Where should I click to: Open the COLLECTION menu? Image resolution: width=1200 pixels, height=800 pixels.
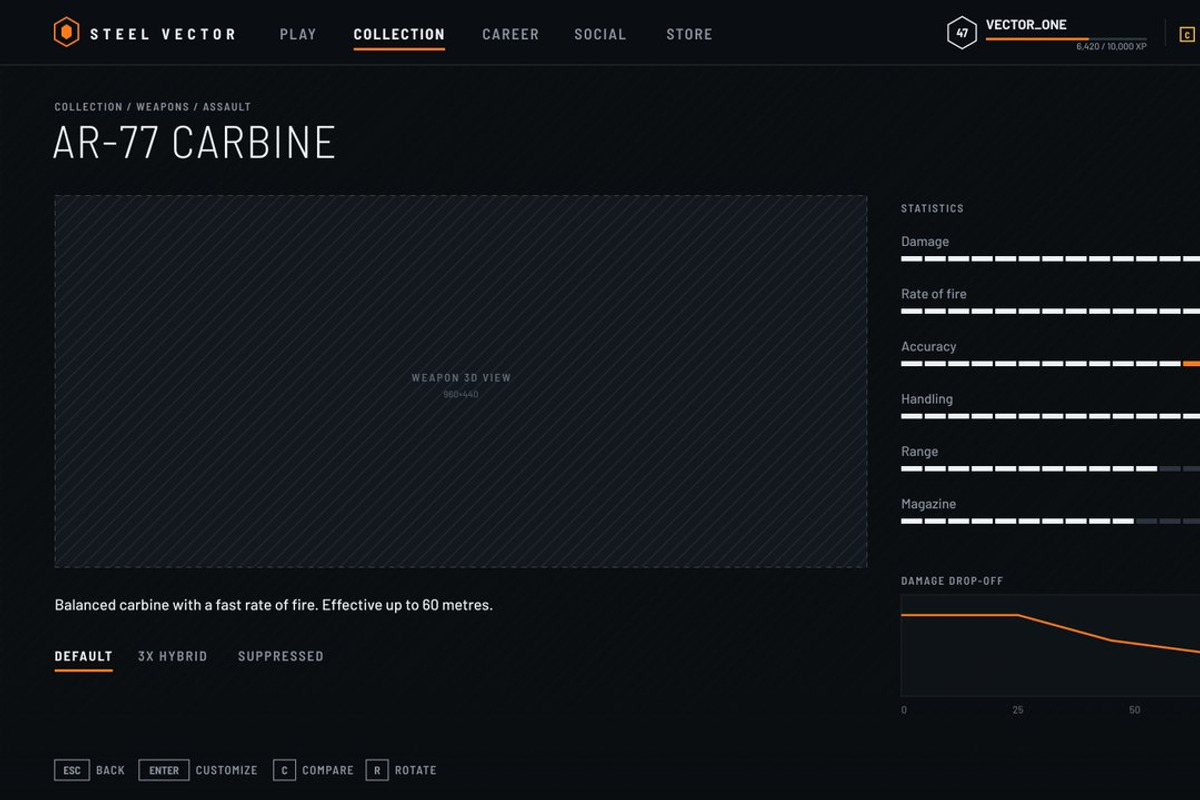[399, 34]
